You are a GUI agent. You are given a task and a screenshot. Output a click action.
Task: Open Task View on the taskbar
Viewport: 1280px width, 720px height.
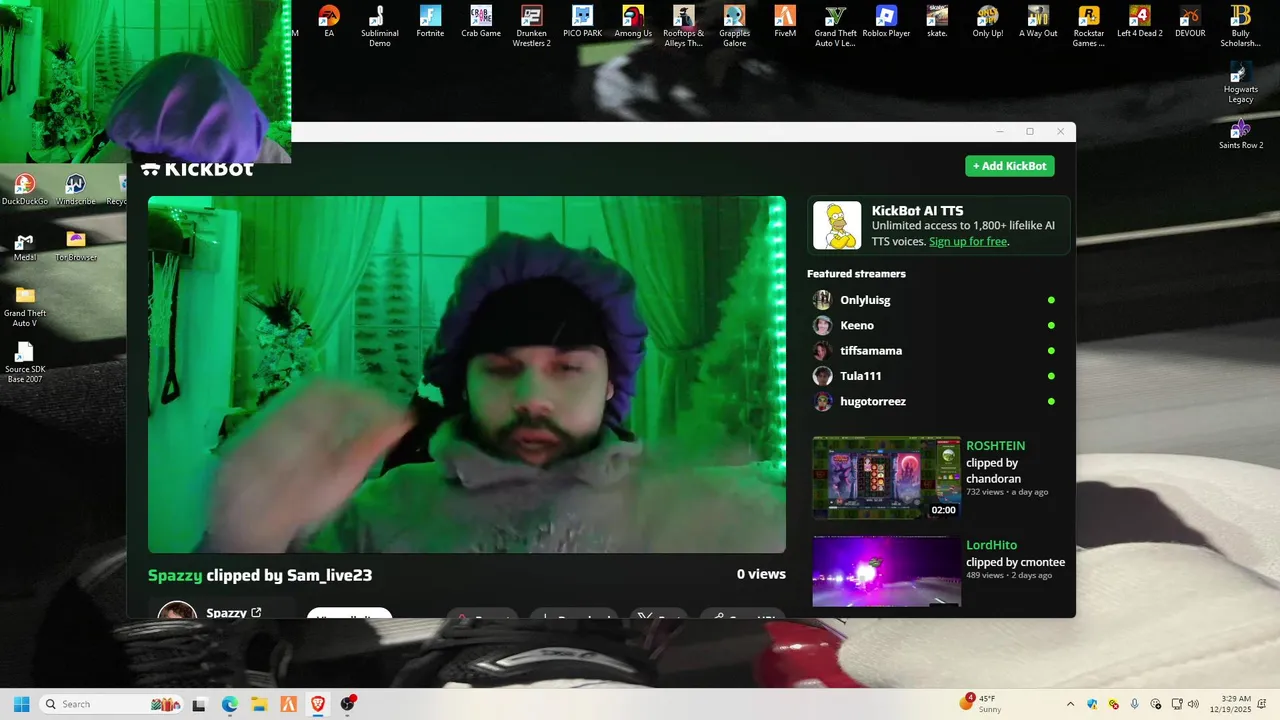click(199, 704)
